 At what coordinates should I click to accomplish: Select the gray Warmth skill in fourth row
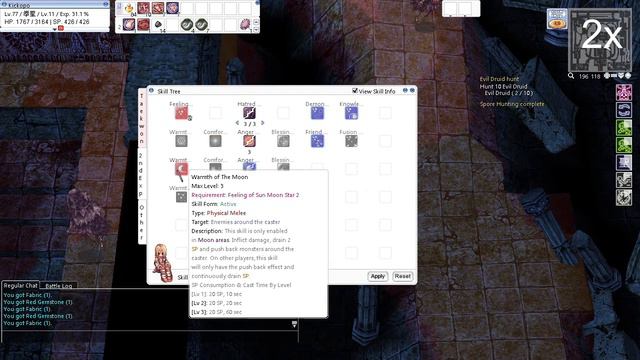click(x=181, y=197)
